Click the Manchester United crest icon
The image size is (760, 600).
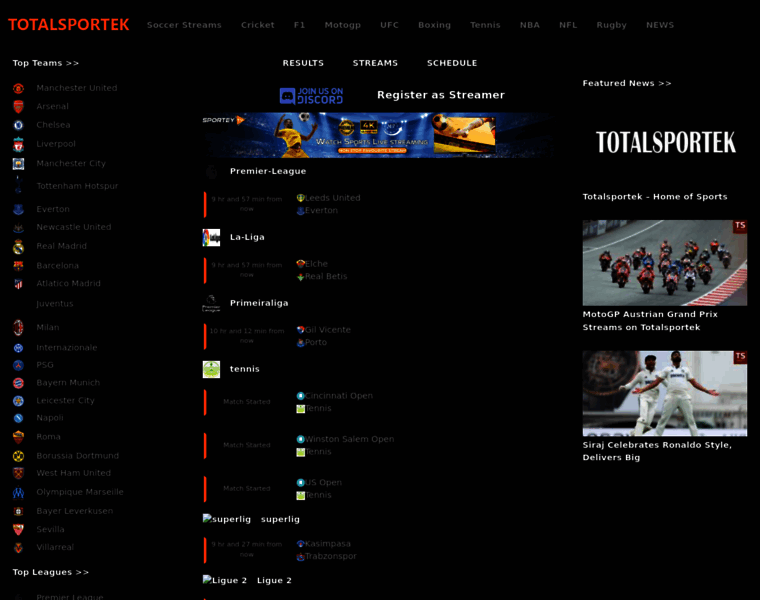18,88
